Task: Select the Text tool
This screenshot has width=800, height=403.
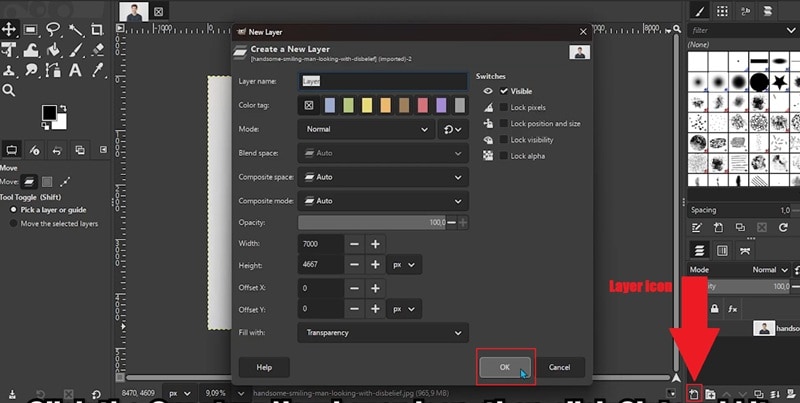Action: (x=76, y=70)
